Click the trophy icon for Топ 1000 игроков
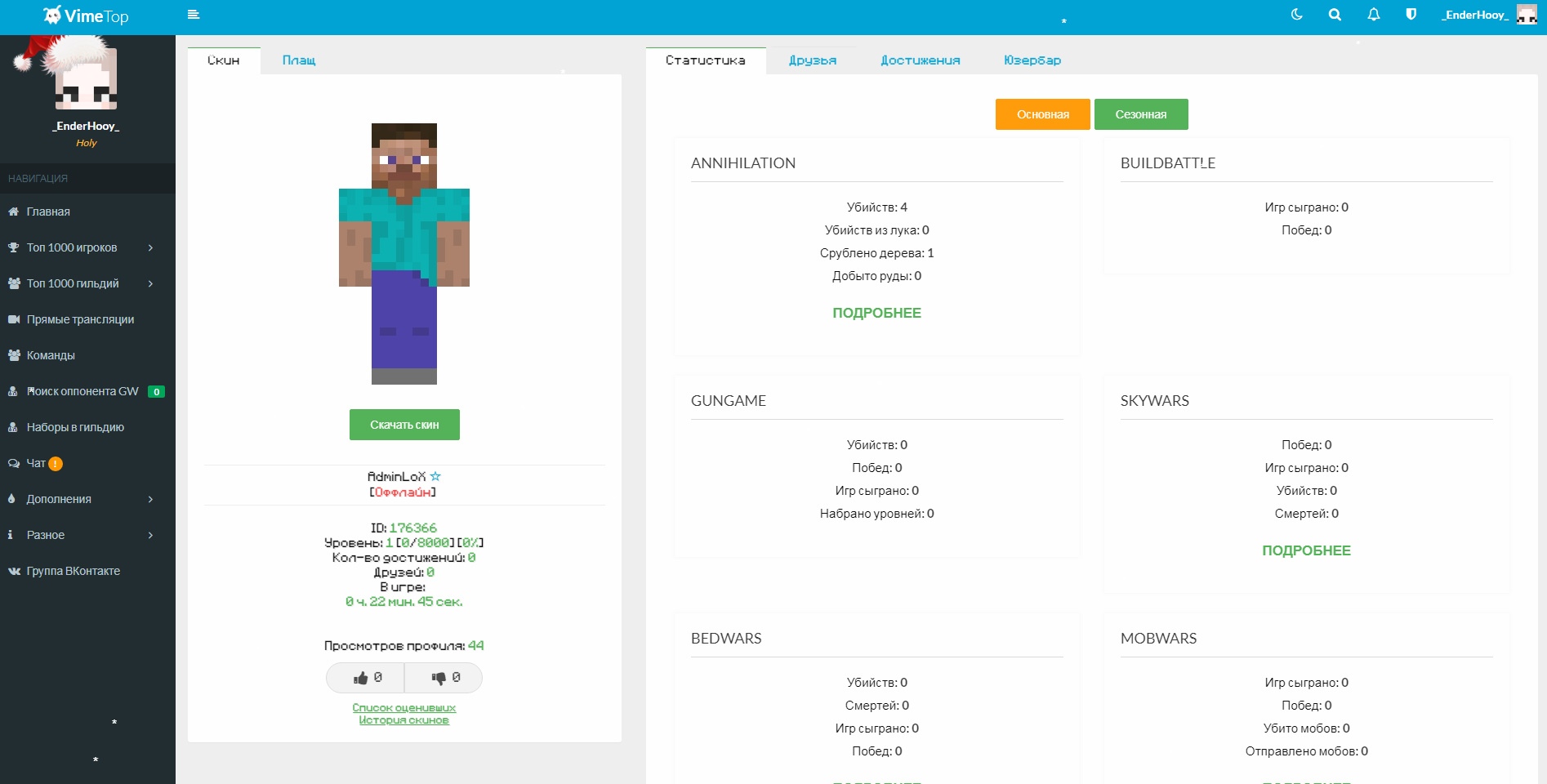This screenshot has height=784, width=1547. tap(13, 247)
